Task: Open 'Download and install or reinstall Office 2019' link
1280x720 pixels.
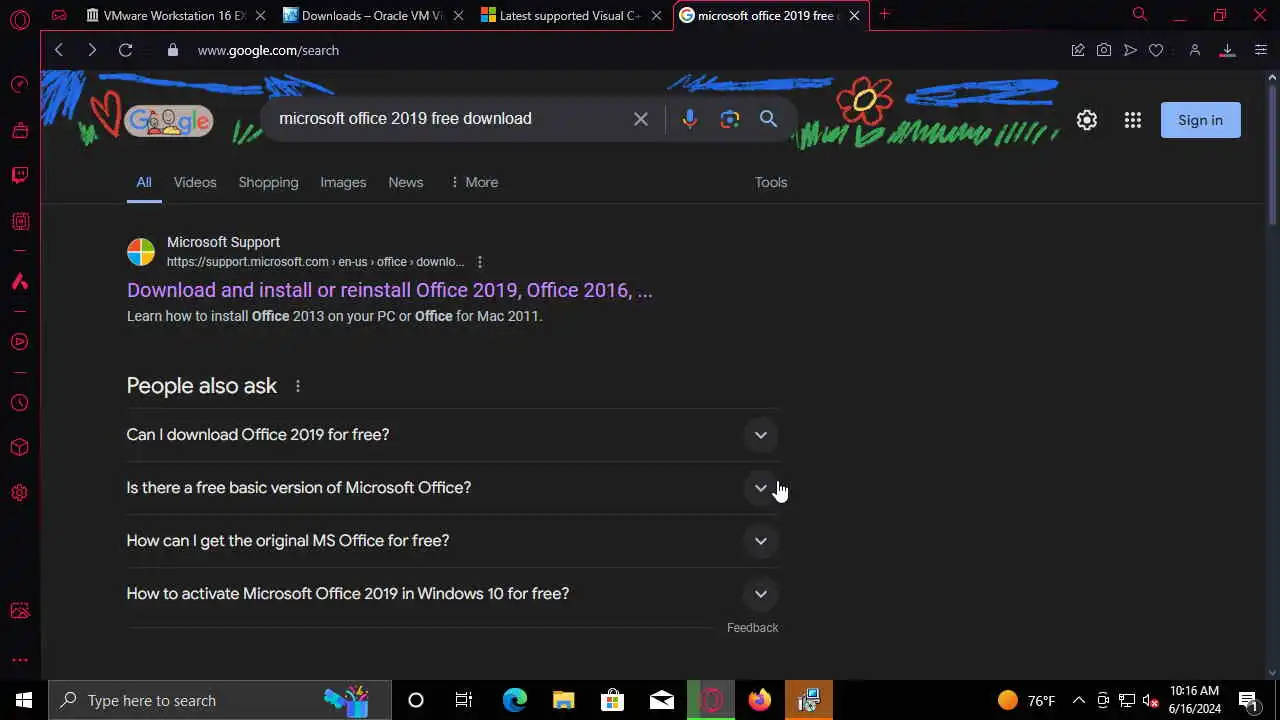Action: [x=390, y=290]
